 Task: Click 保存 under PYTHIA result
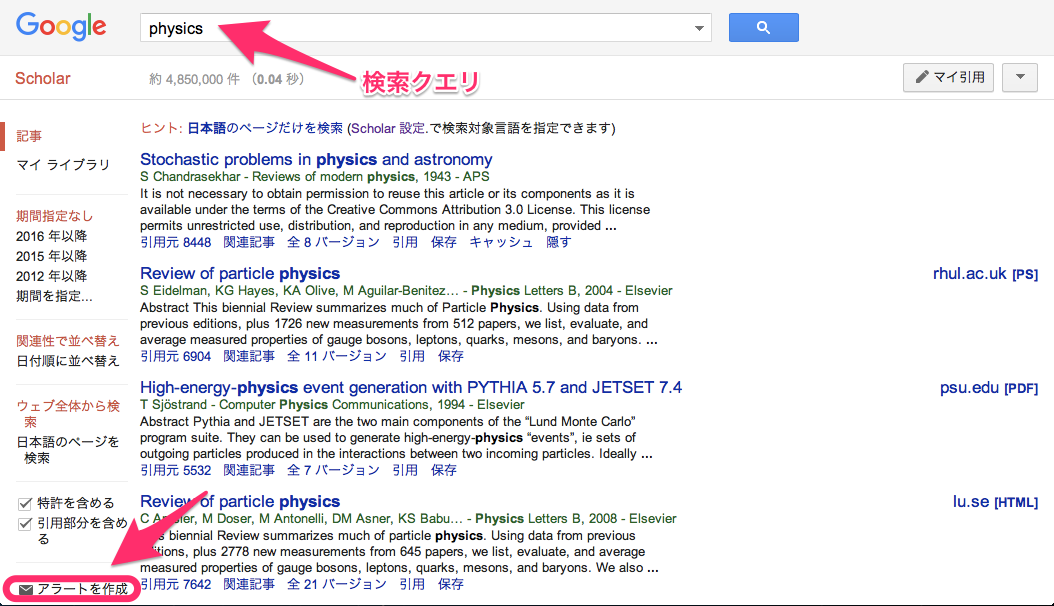pos(444,470)
